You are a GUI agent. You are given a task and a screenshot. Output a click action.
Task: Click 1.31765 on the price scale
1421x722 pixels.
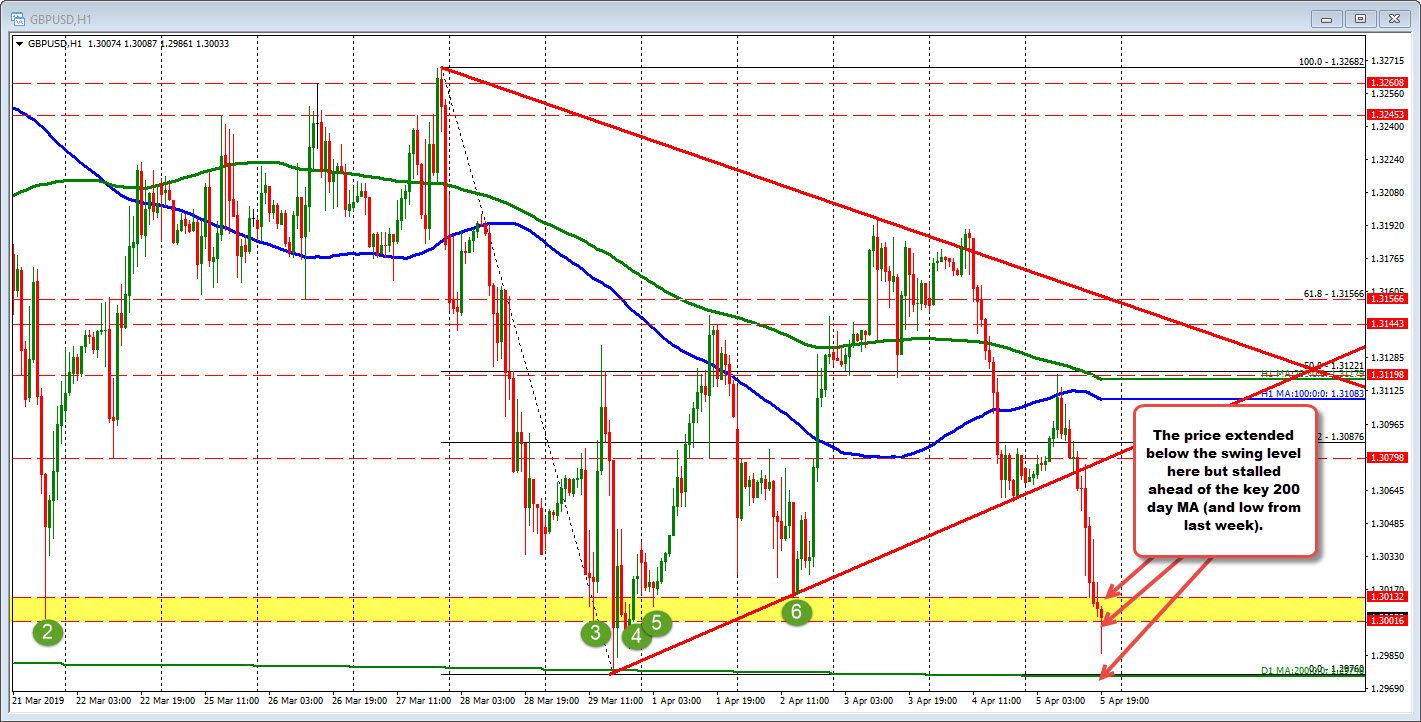1388,258
